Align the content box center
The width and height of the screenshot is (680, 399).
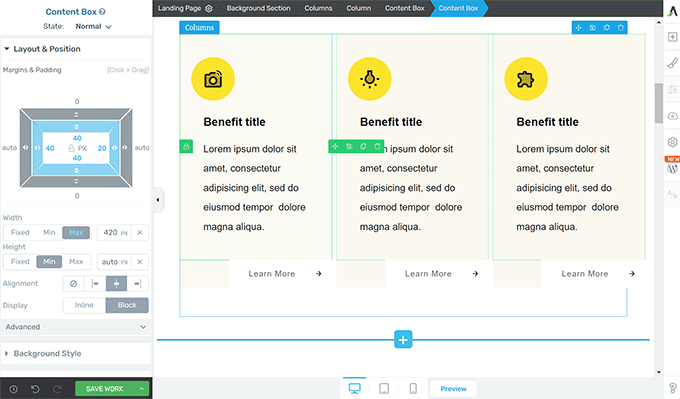tap(116, 284)
